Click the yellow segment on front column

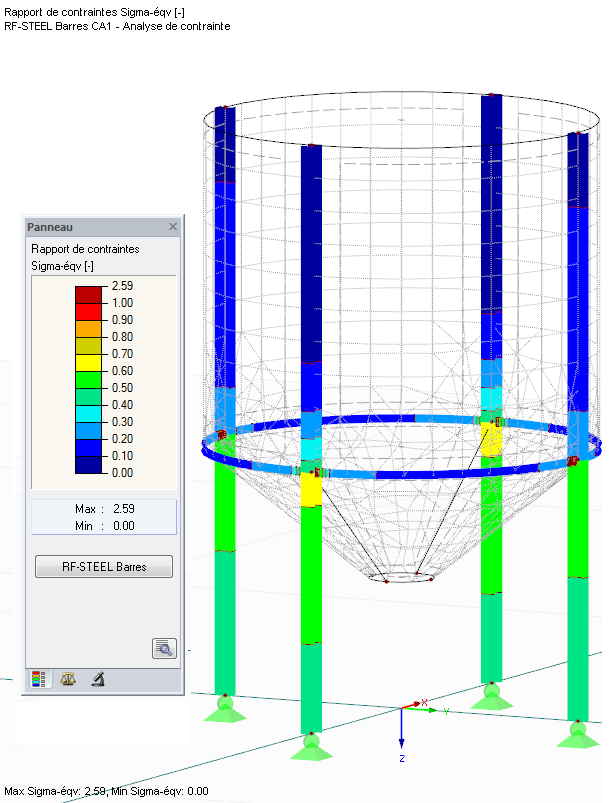(x=311, y=490)
